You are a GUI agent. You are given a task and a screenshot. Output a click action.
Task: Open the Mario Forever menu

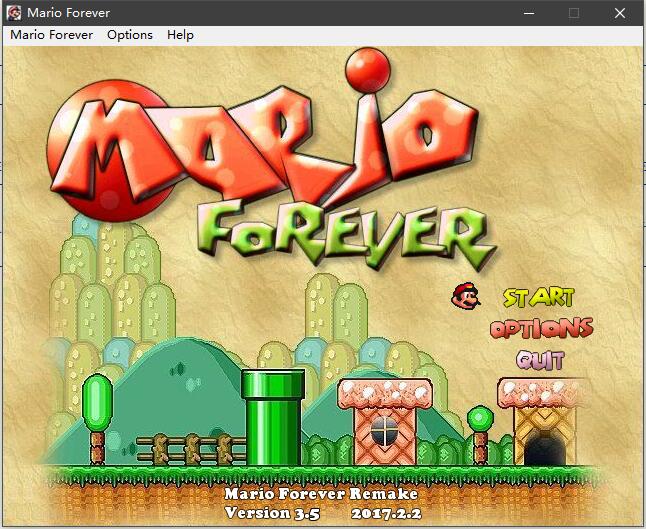click(51, 35)
